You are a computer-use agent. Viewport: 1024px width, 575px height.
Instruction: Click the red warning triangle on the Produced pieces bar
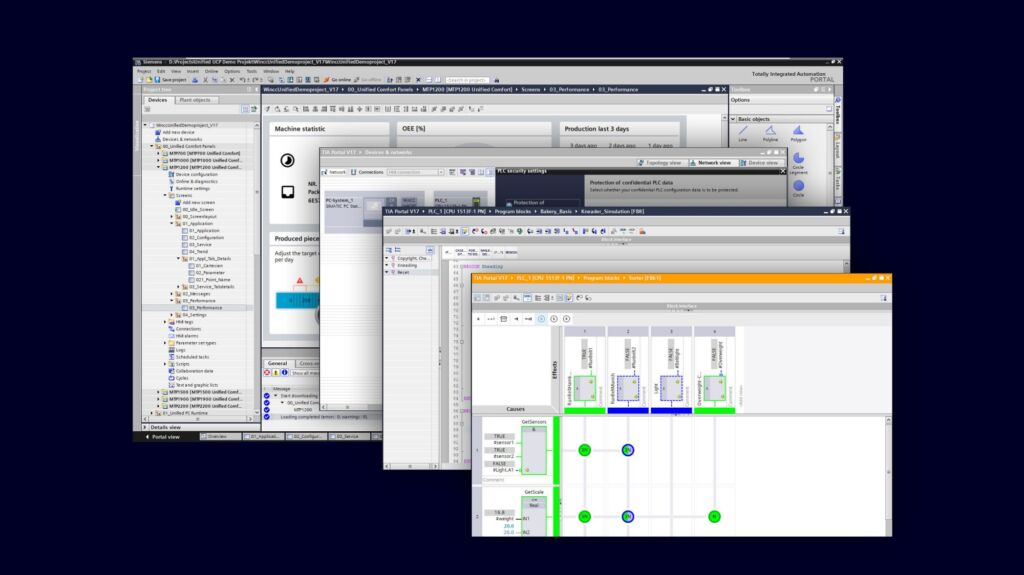[300, 281]
